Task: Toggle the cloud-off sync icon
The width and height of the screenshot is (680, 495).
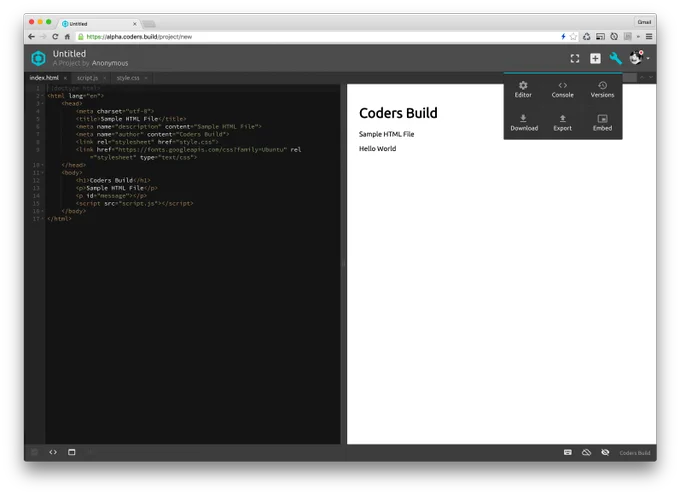Action: [x=586, y=452]
